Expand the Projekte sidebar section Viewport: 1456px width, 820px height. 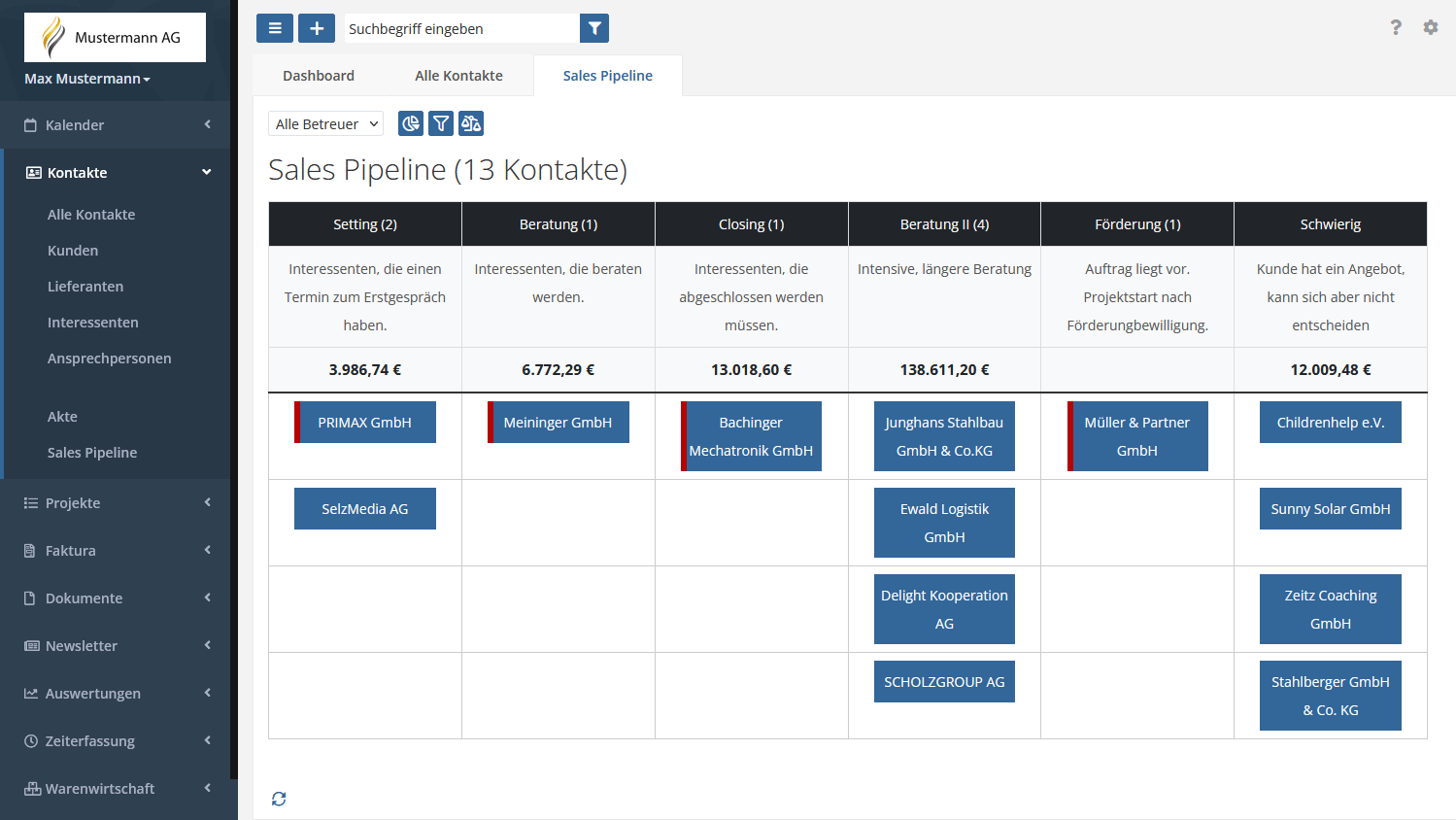point(116,503)
